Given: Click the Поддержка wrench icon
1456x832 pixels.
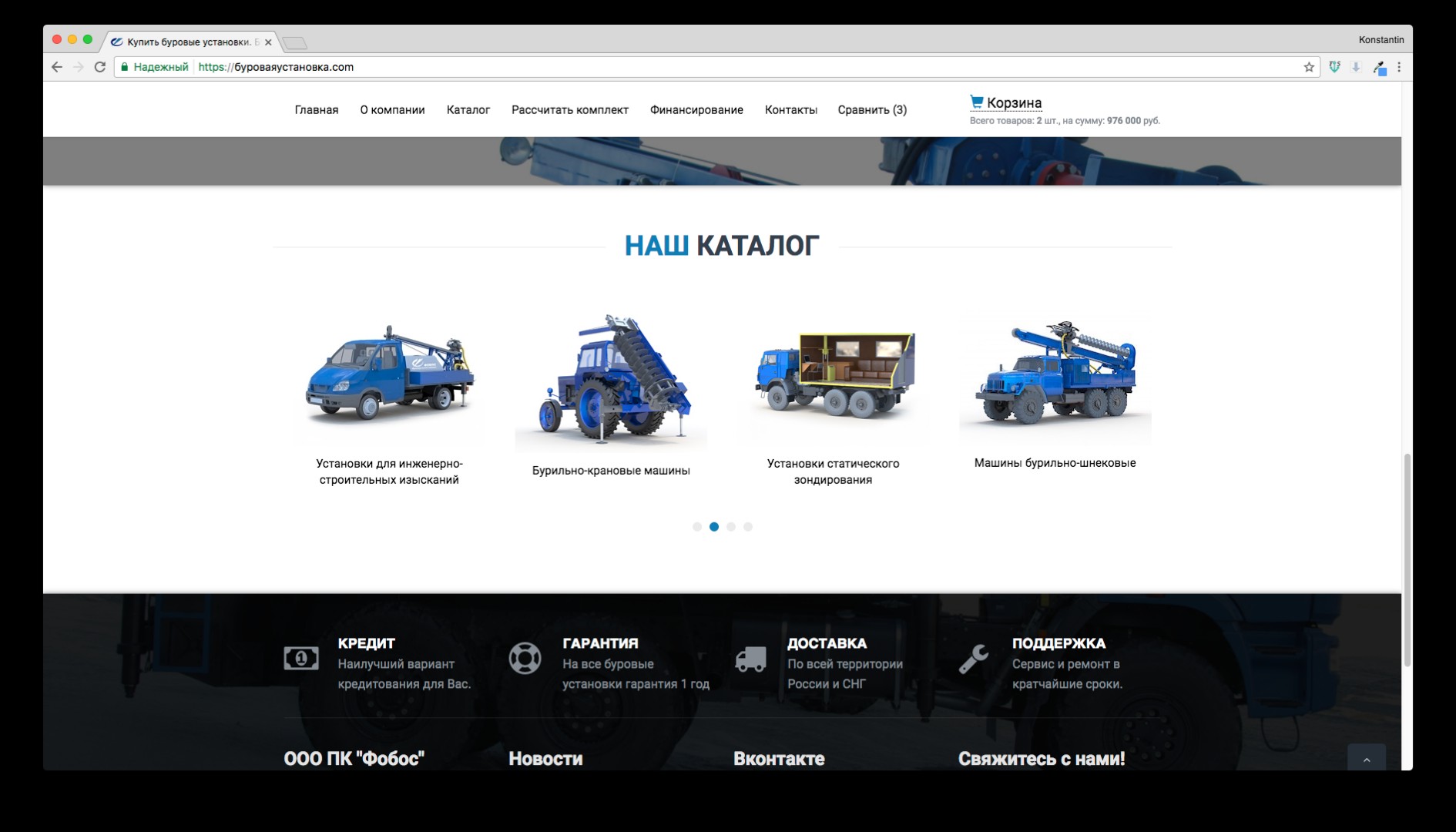Looking at the screenshot, I should point(974,659).
